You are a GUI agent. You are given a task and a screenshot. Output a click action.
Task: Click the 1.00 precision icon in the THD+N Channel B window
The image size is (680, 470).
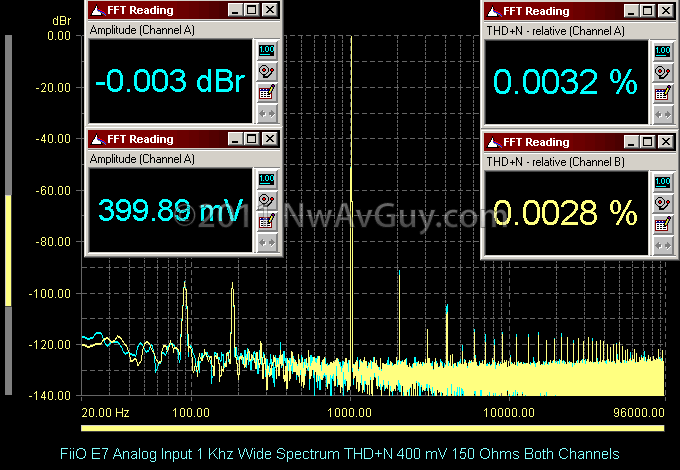coord(663,182)
